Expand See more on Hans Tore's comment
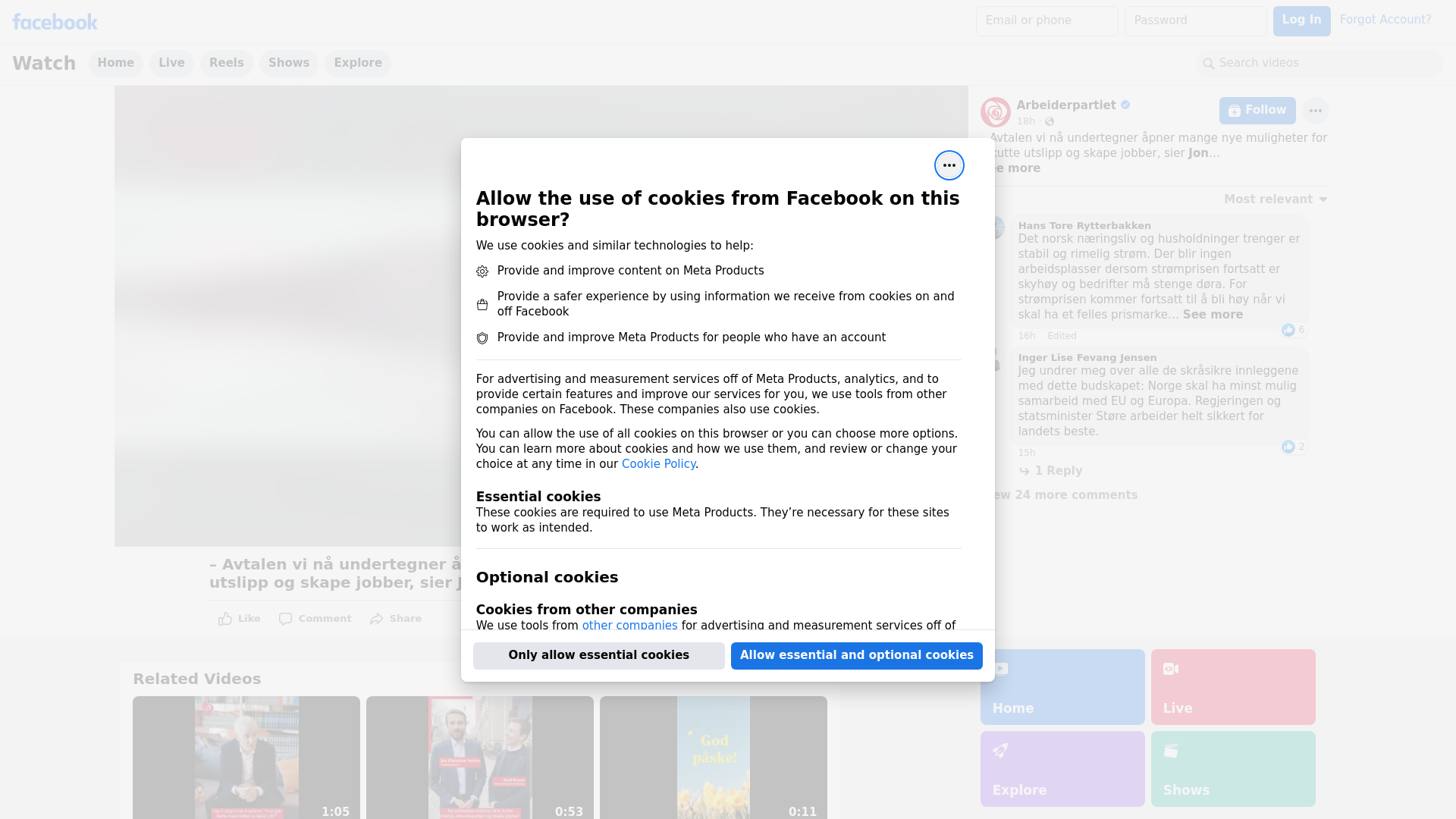 (1213, 315)
